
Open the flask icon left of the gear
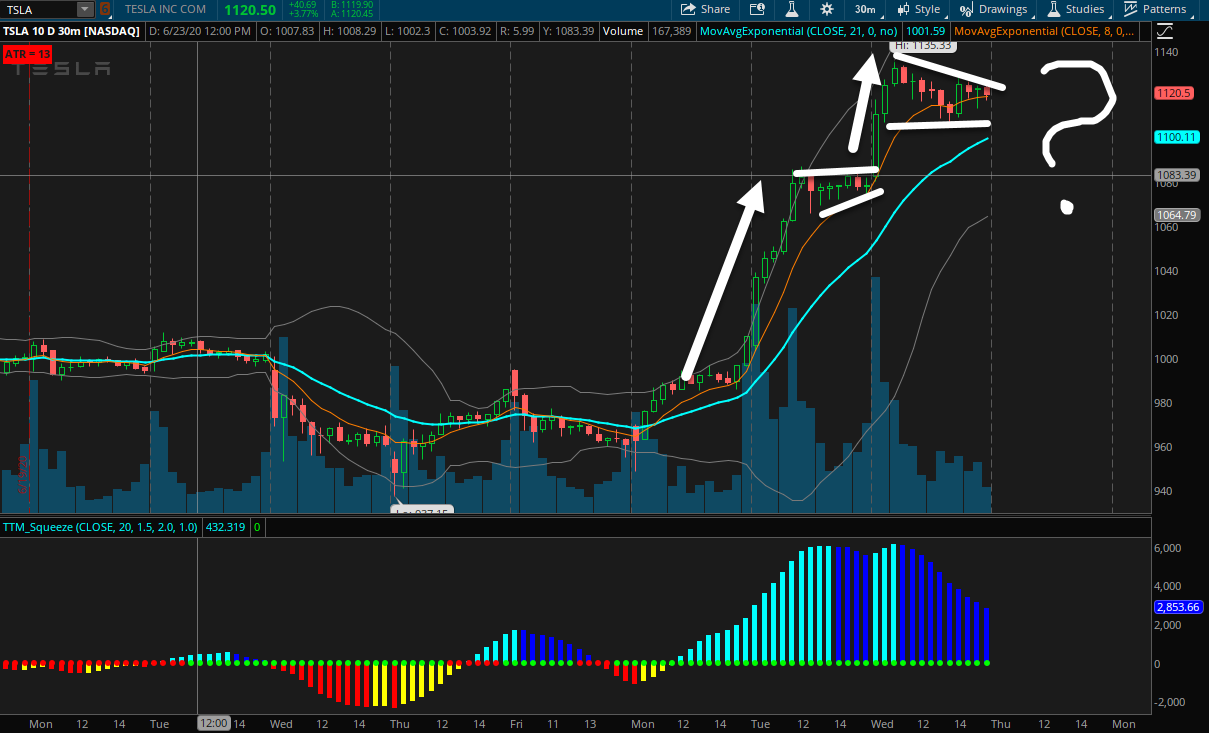[791, 9]
